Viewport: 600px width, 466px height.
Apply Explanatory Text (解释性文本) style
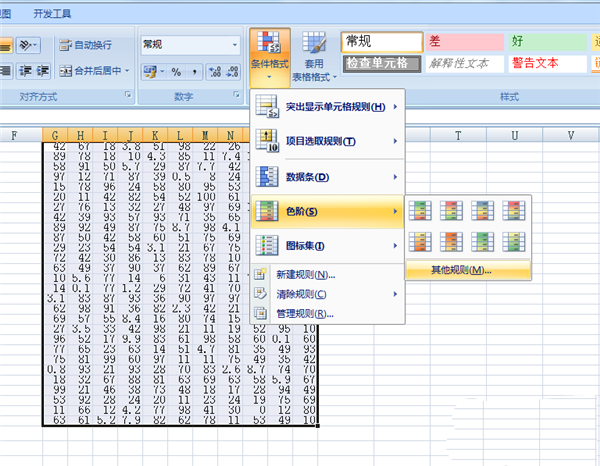(x=465, y=64)
